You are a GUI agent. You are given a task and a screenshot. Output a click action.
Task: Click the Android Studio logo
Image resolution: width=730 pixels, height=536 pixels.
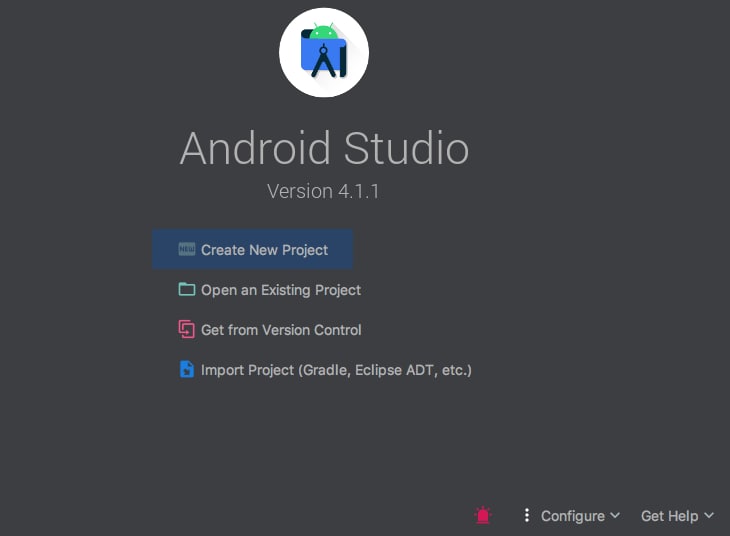[x=324, y=53]
